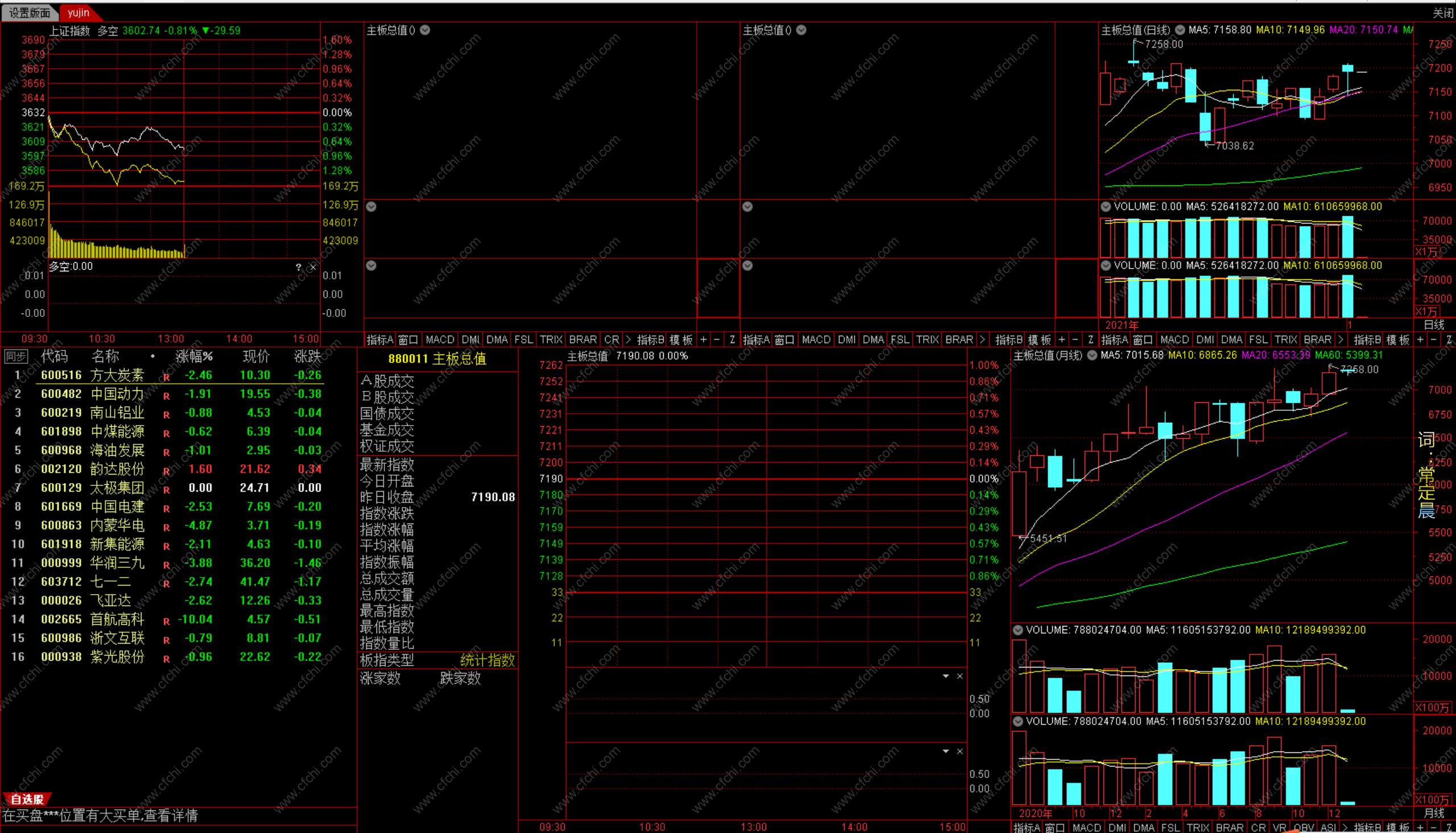Click the help question mark in 多空 panel
This screenshot has height=833, width=1456.
pyautogui.click(x=299, y=267)
